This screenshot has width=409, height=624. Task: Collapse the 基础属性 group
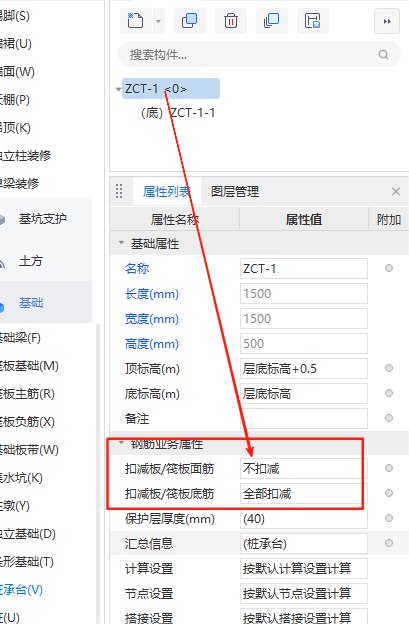click(121, 242)
